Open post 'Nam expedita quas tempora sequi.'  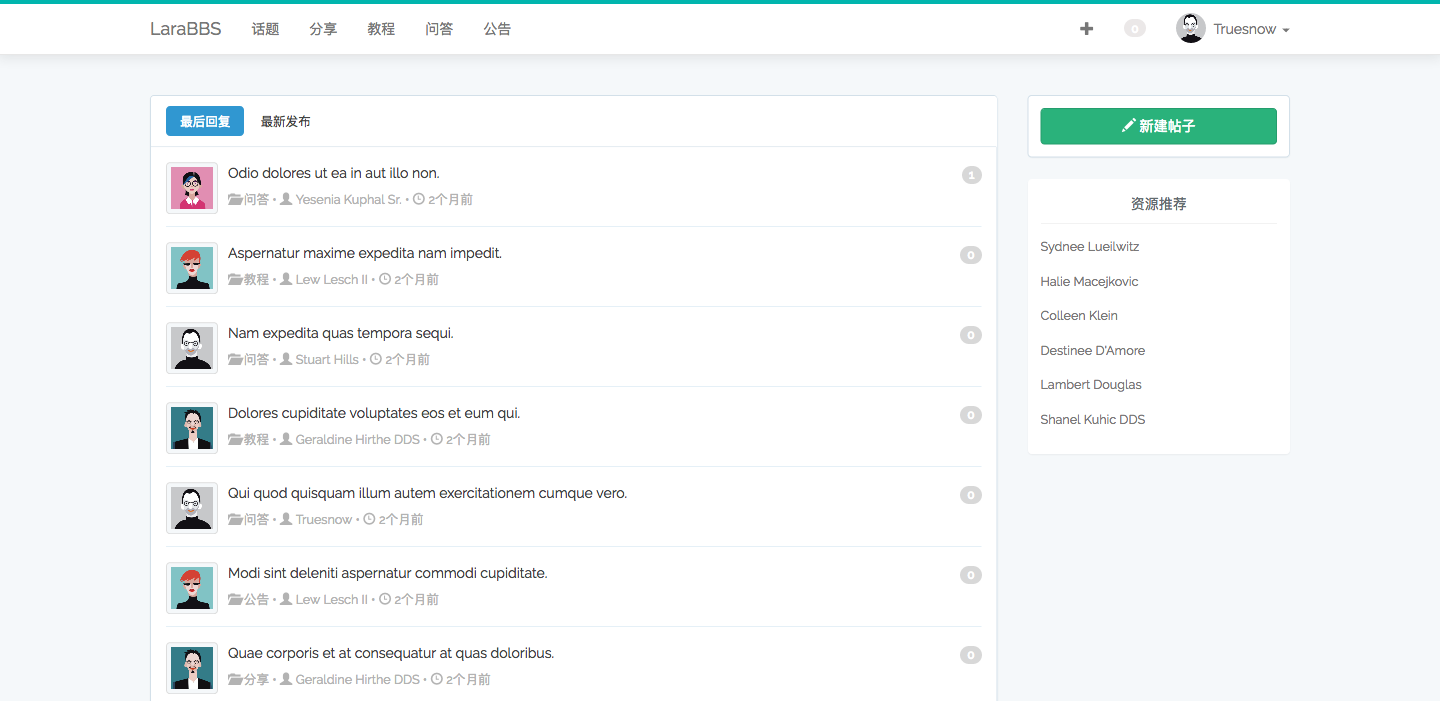point(341,333)
